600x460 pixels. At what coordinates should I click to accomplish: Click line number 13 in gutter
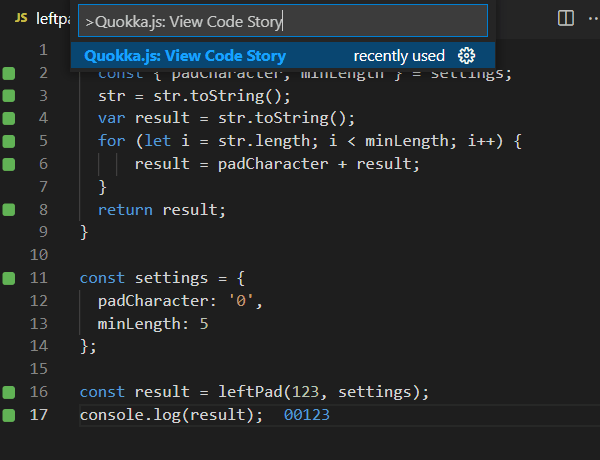point(39,324)
